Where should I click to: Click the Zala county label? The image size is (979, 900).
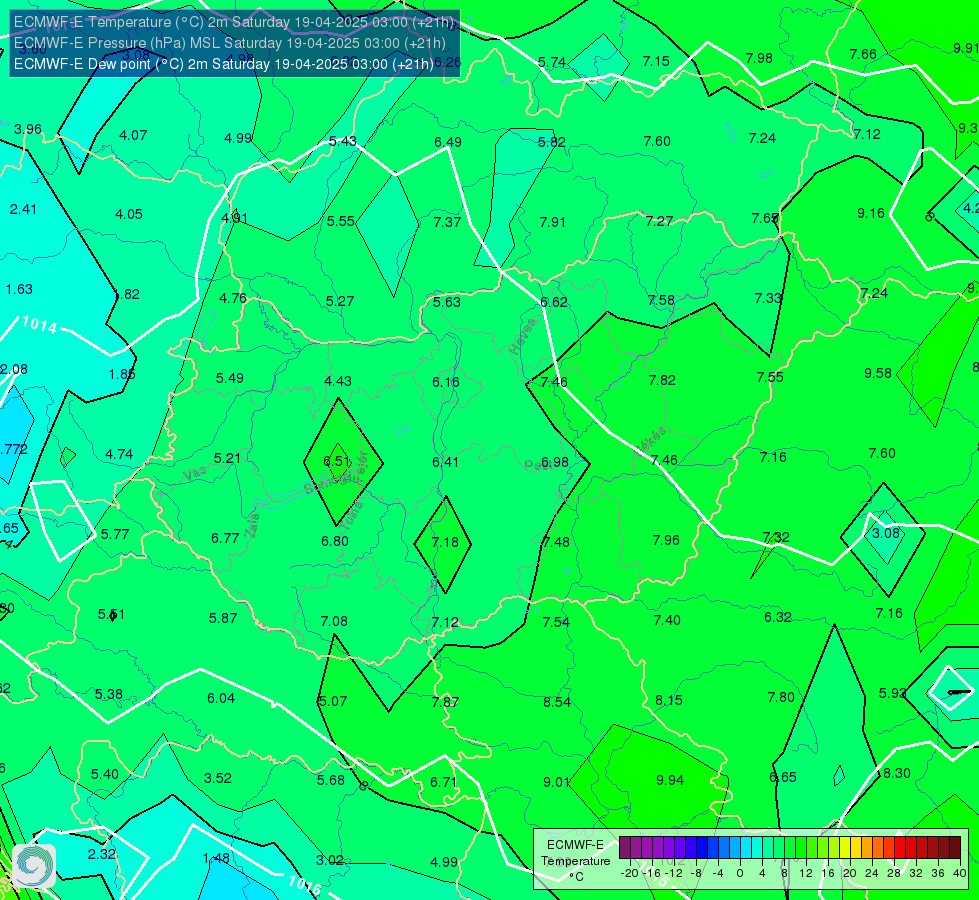(x=251, y=525)
